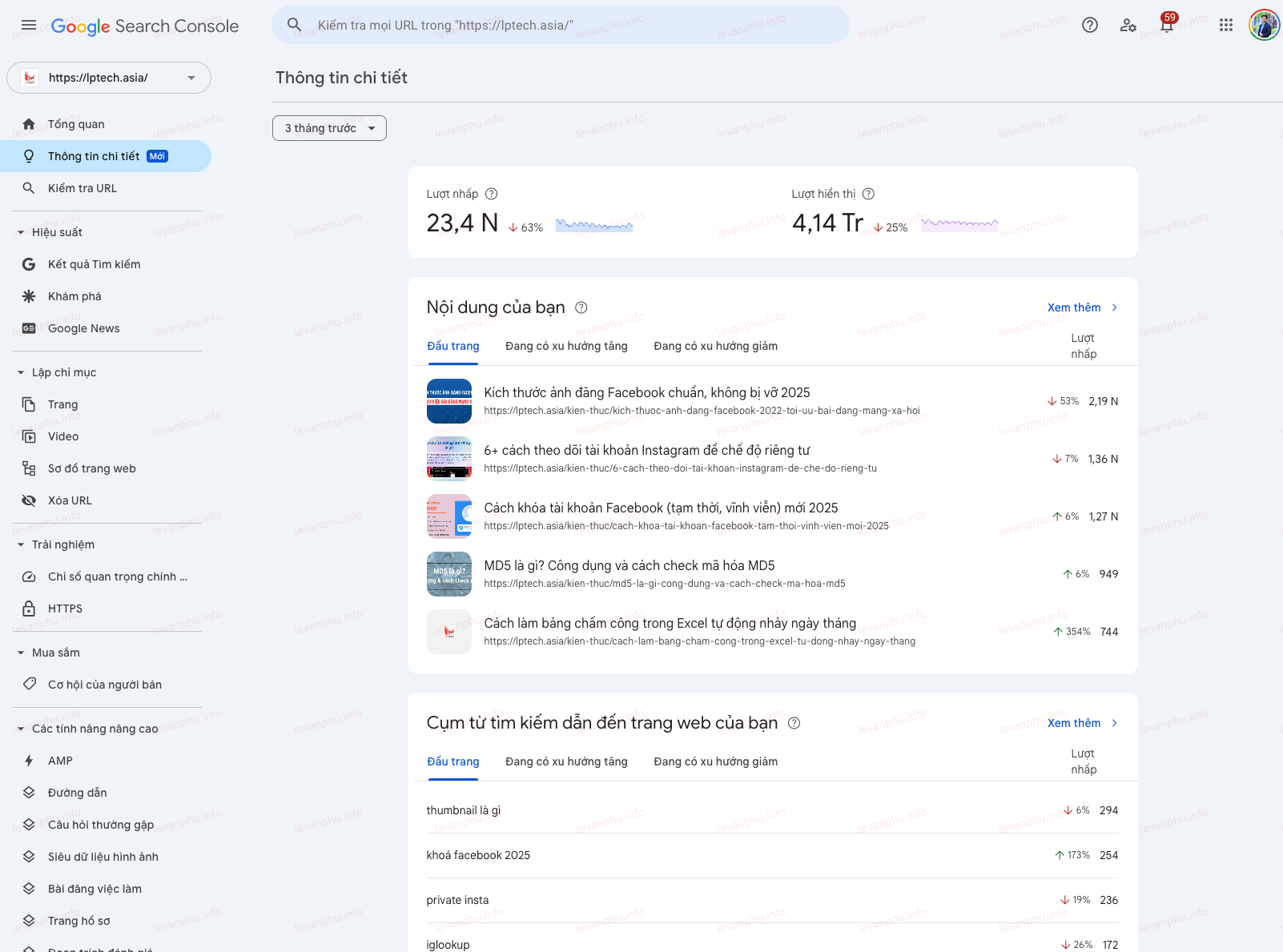Collapse Các tính năng nâng cao section
The image size is (1283, 952).
point(21,729)
